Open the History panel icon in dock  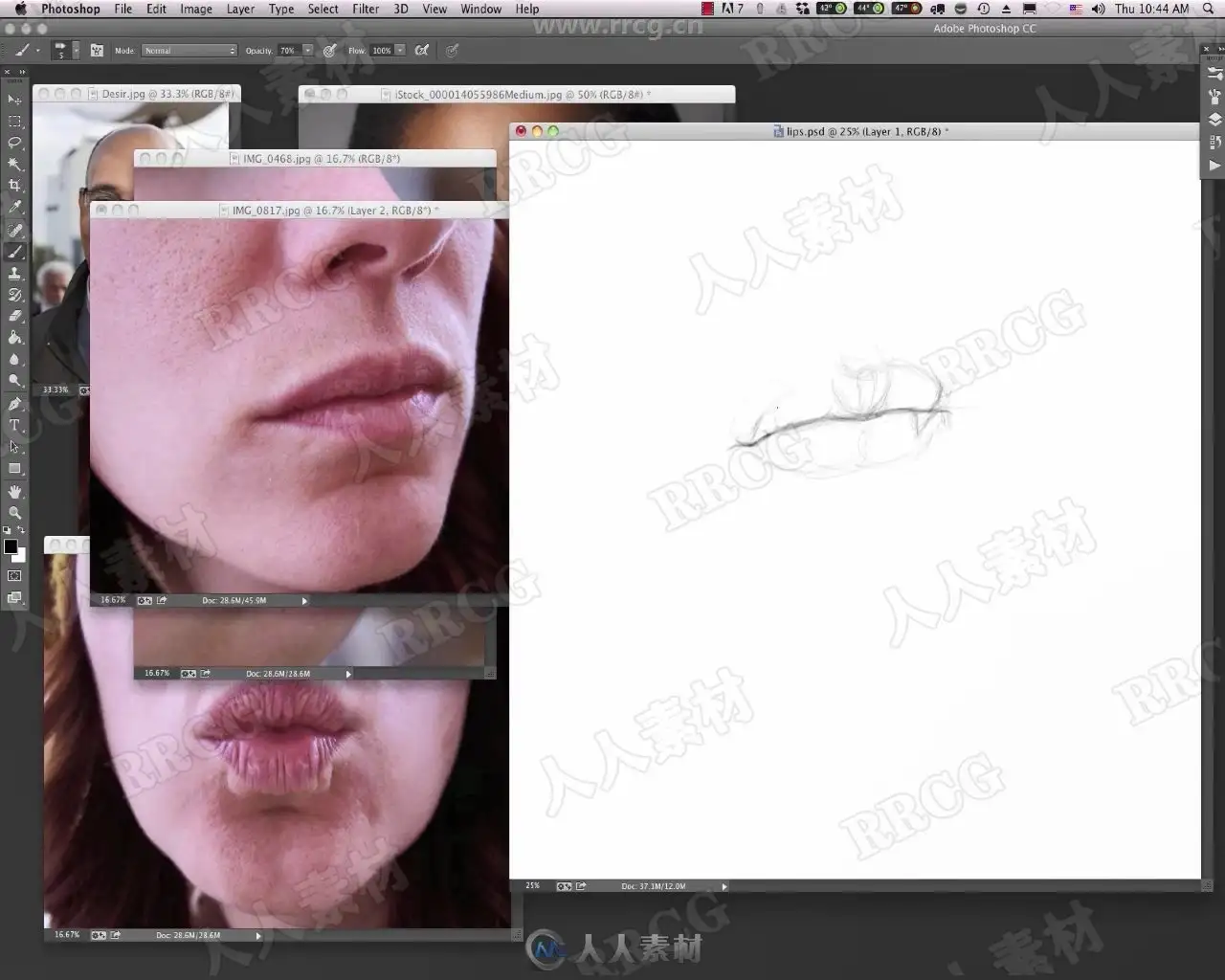1214,143
